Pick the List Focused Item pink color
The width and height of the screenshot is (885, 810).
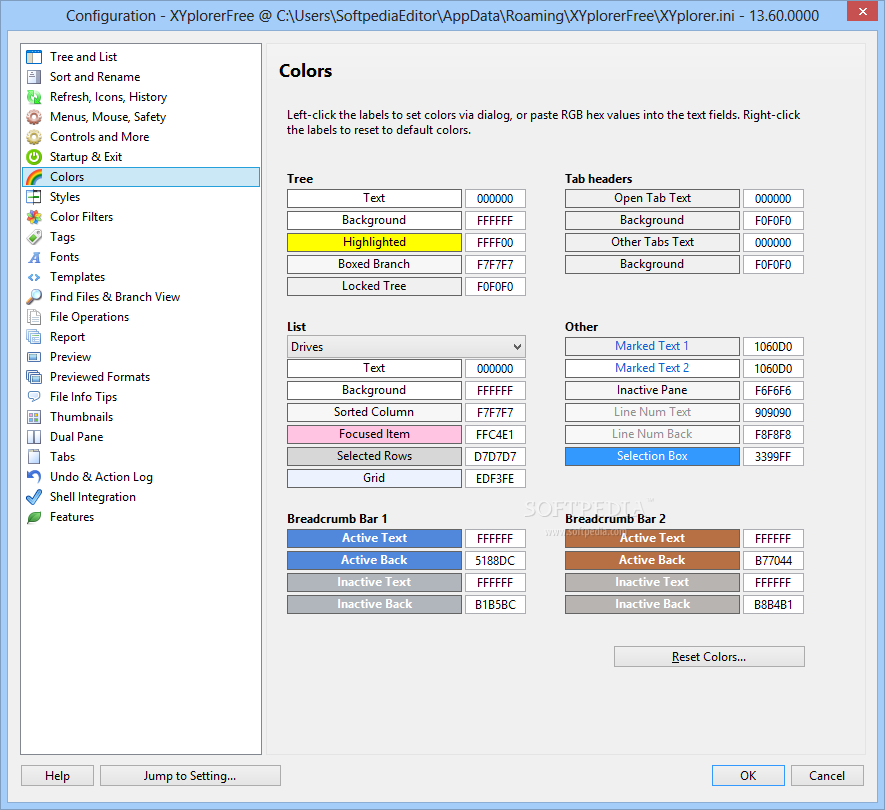(x=374, y=434)
